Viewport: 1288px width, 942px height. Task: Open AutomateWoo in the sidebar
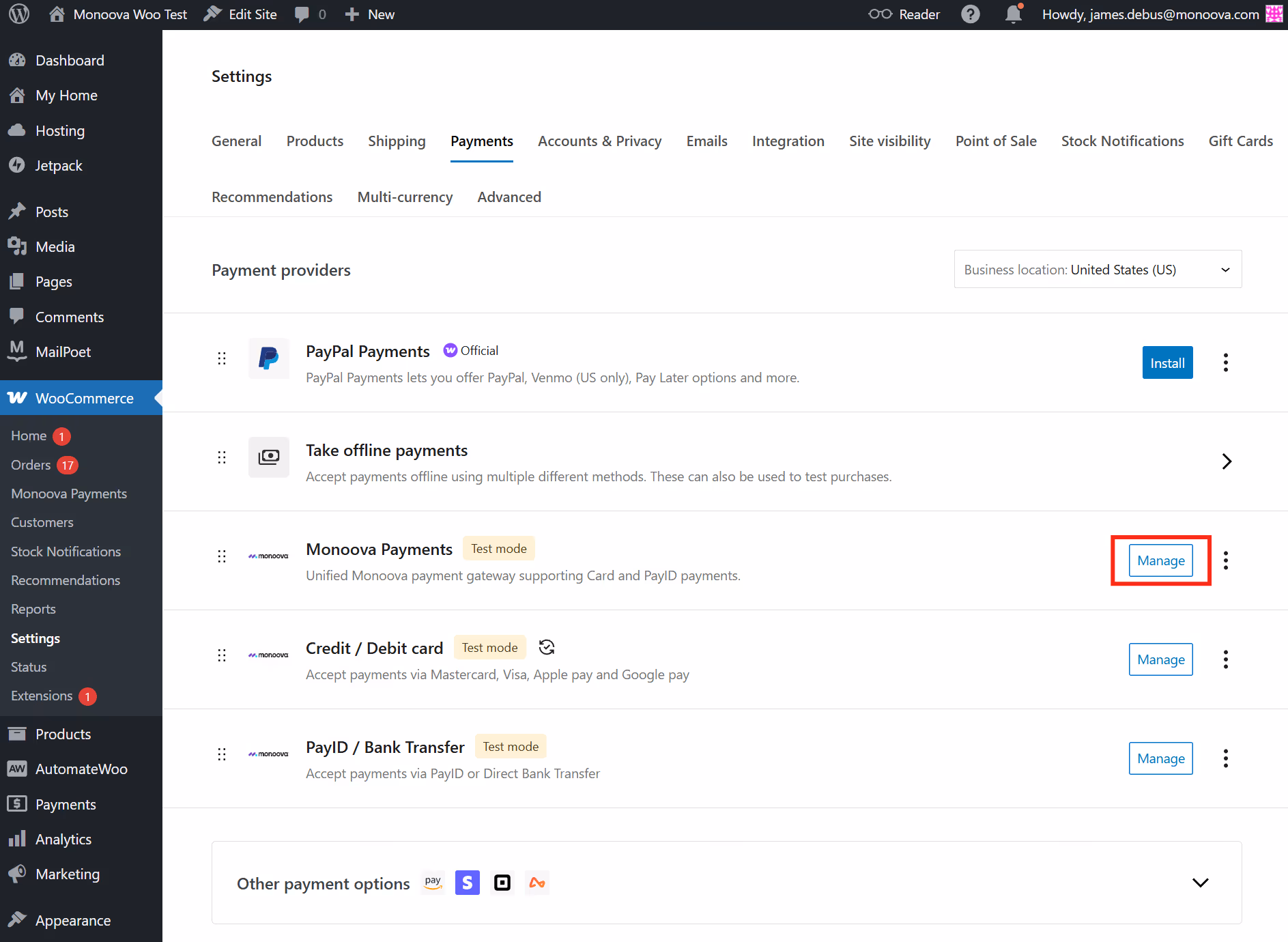[x=81, y=769]
